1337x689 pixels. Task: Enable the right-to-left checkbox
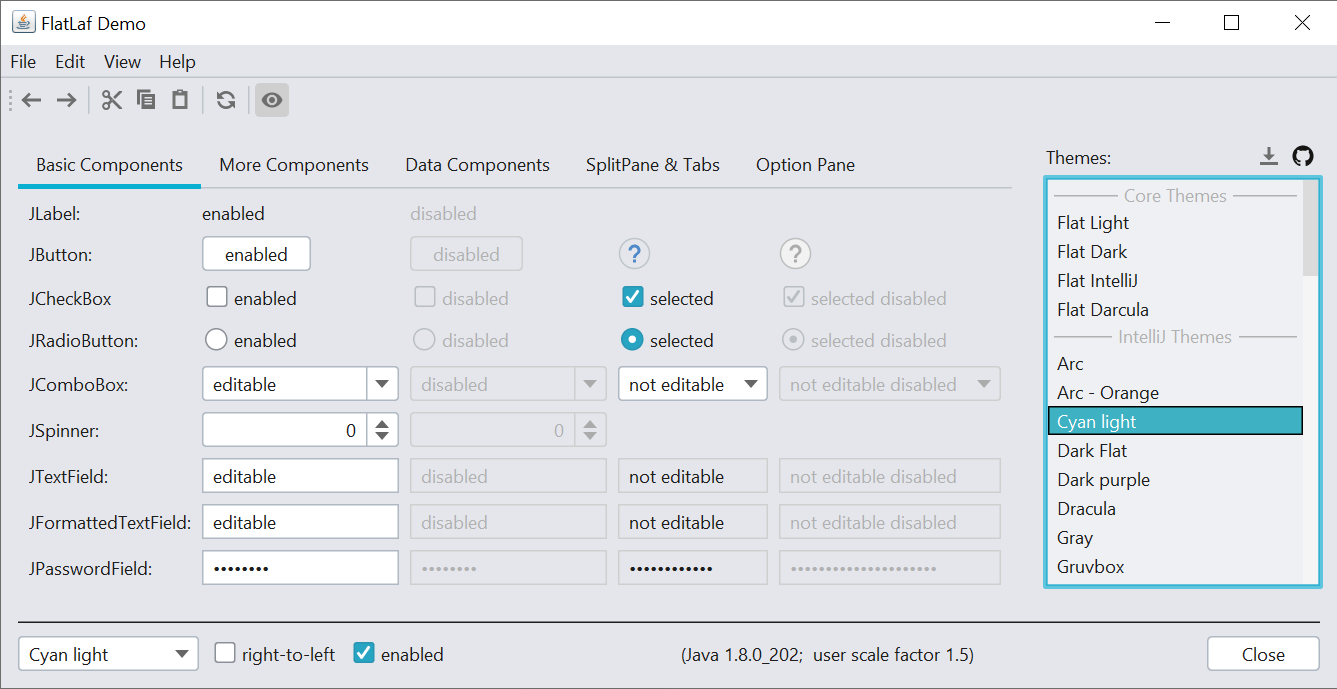(x=225, y=654)
